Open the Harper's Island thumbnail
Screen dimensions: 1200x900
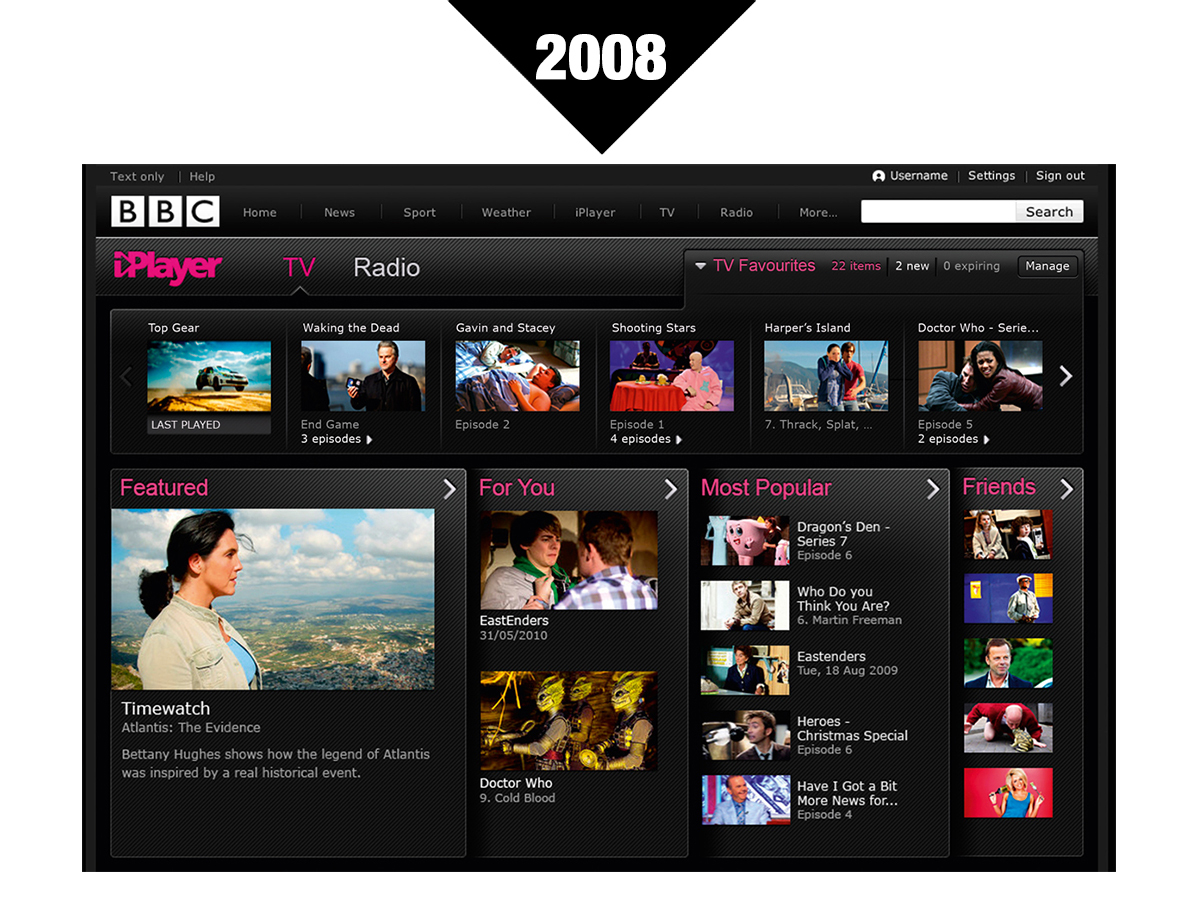826,376
